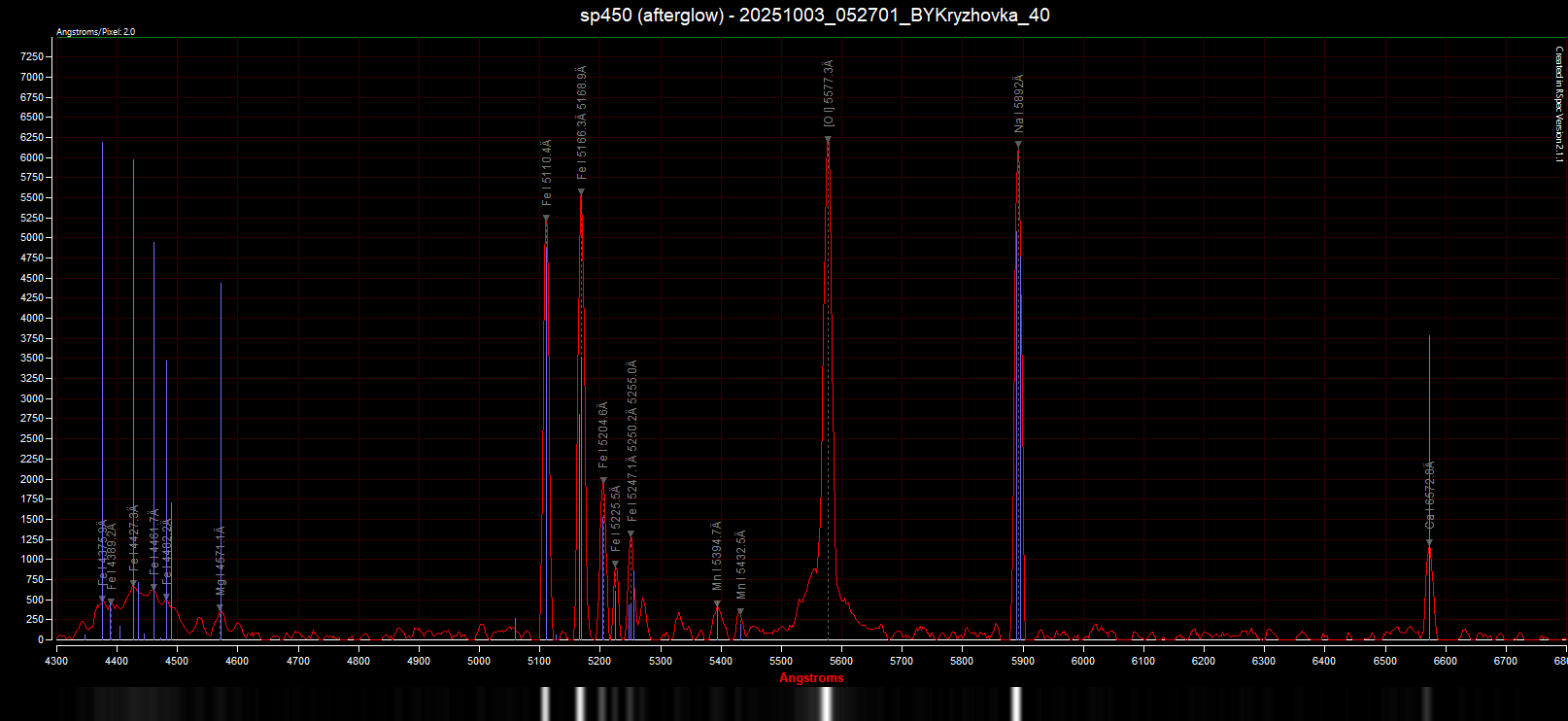This screenshot has width=1568, height=721.
Task: Click the Fe I 5166.3Å 5168.9Å label
Action: (581, 122)
